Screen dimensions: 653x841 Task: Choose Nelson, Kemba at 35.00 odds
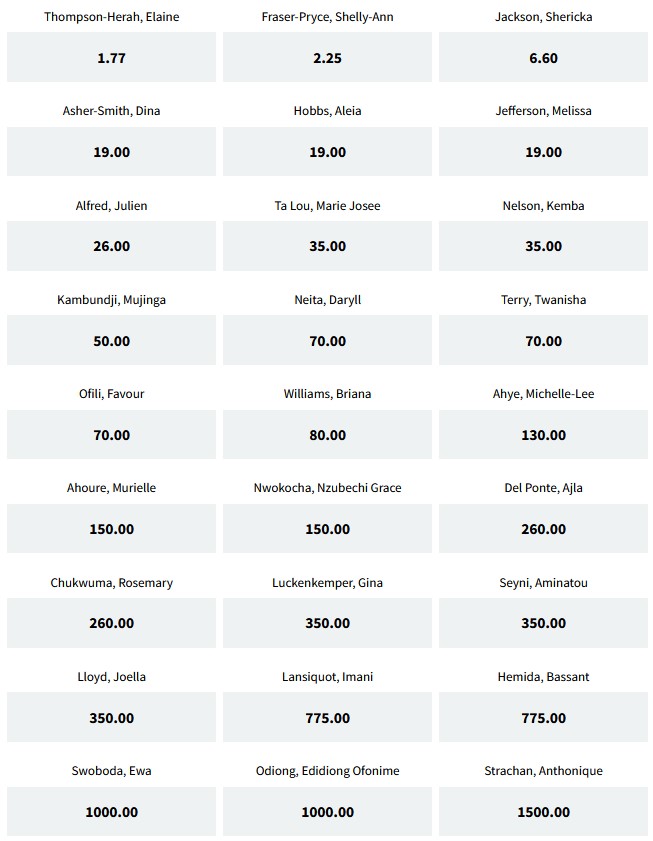coord(543,246)
